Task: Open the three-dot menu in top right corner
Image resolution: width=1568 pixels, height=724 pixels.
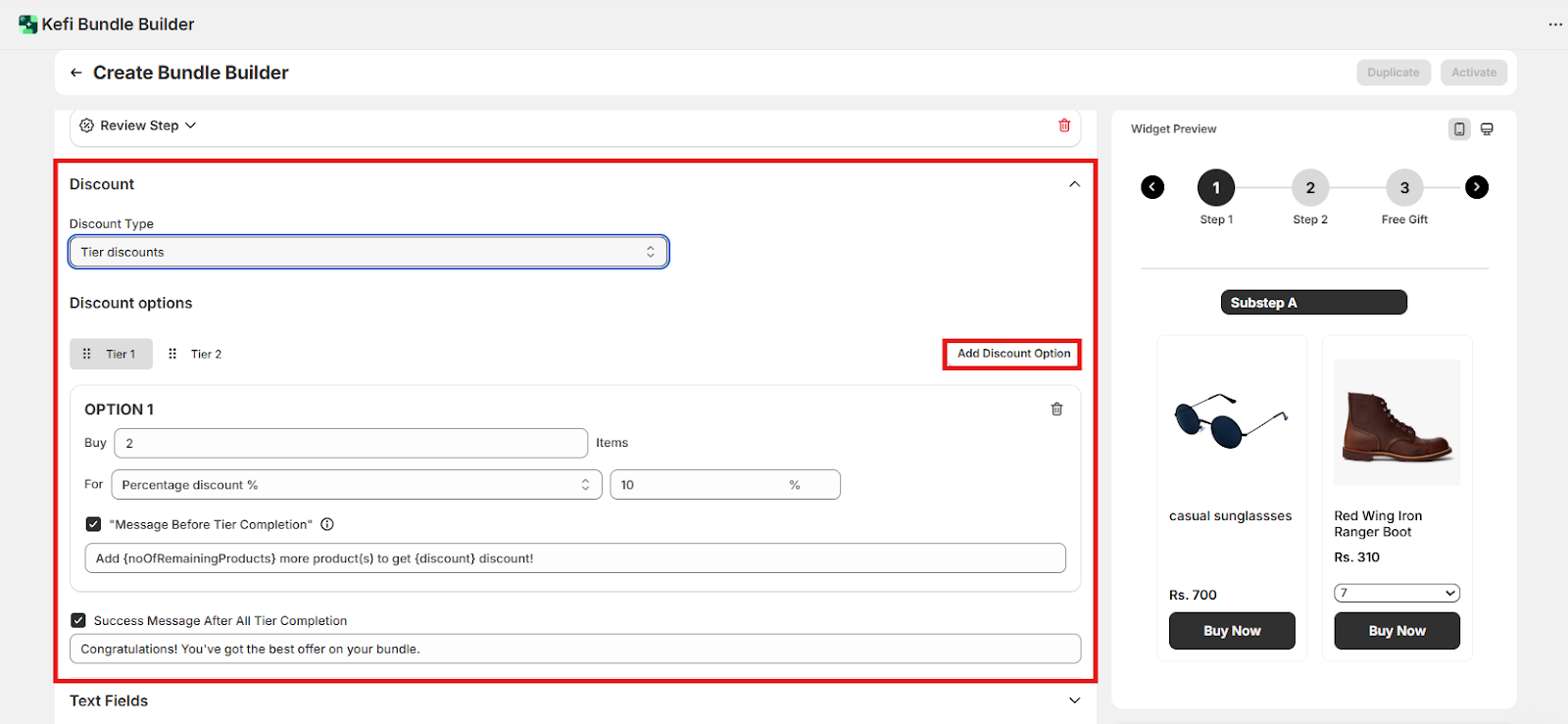Action: (x=1554, y=24)
